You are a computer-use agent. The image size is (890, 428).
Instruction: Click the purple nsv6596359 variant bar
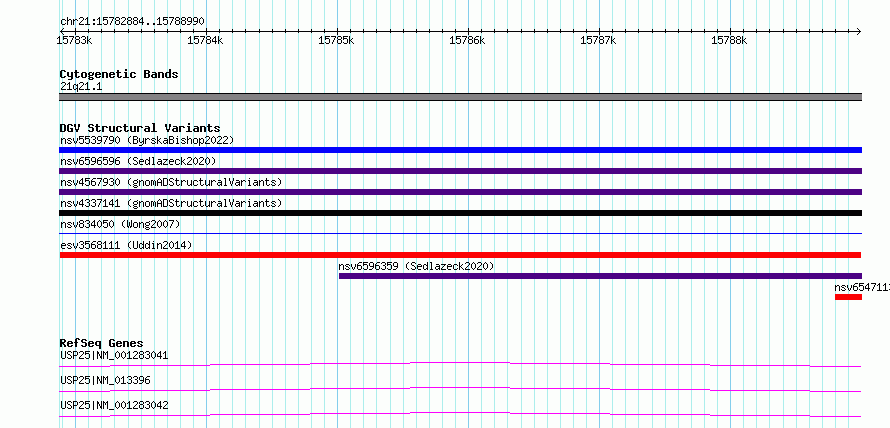(600, 276)
